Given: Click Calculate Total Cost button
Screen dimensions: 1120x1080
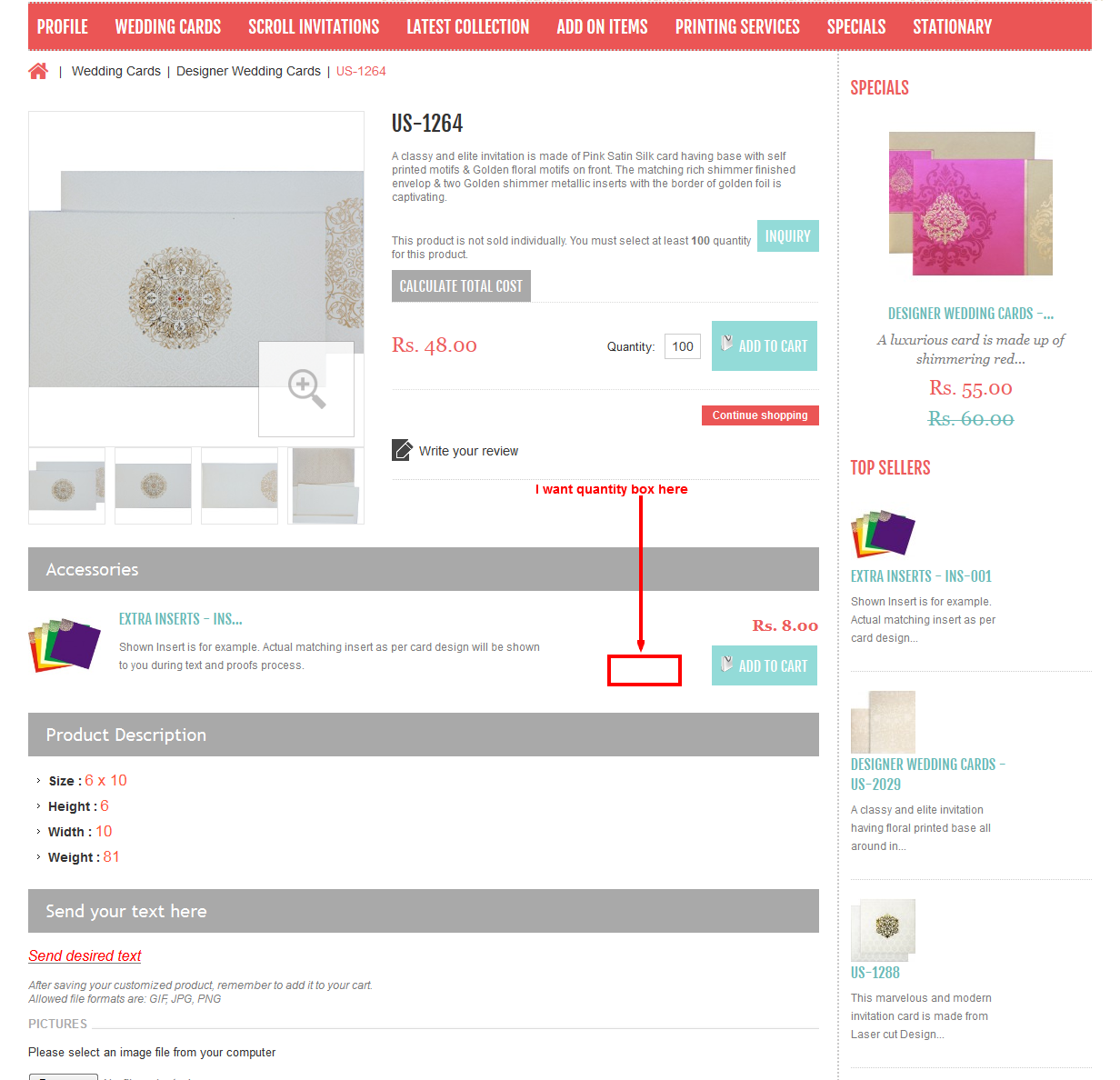Looking at the screenshot, I should [461, 285].
